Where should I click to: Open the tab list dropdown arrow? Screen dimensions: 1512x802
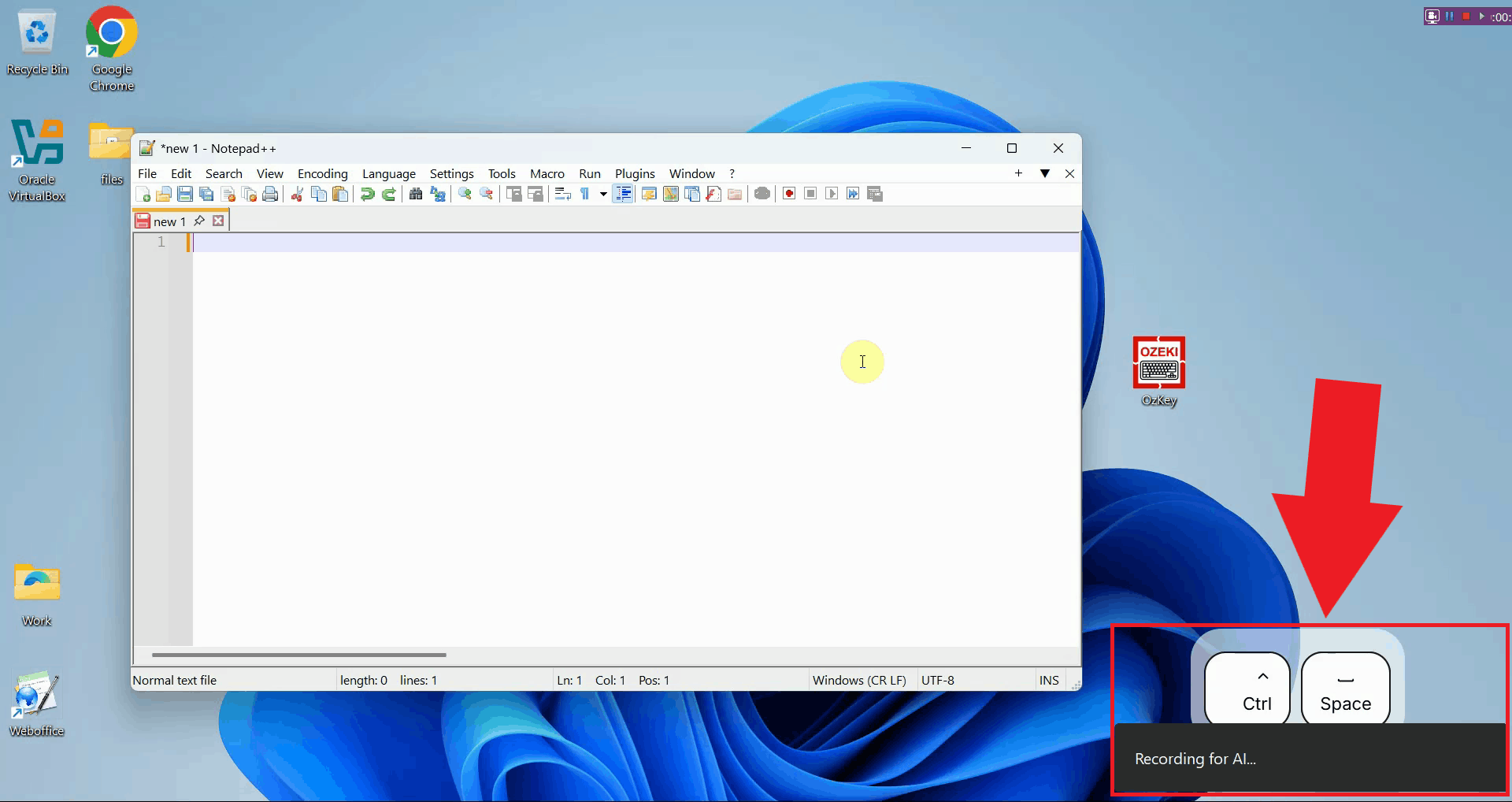1045,173
